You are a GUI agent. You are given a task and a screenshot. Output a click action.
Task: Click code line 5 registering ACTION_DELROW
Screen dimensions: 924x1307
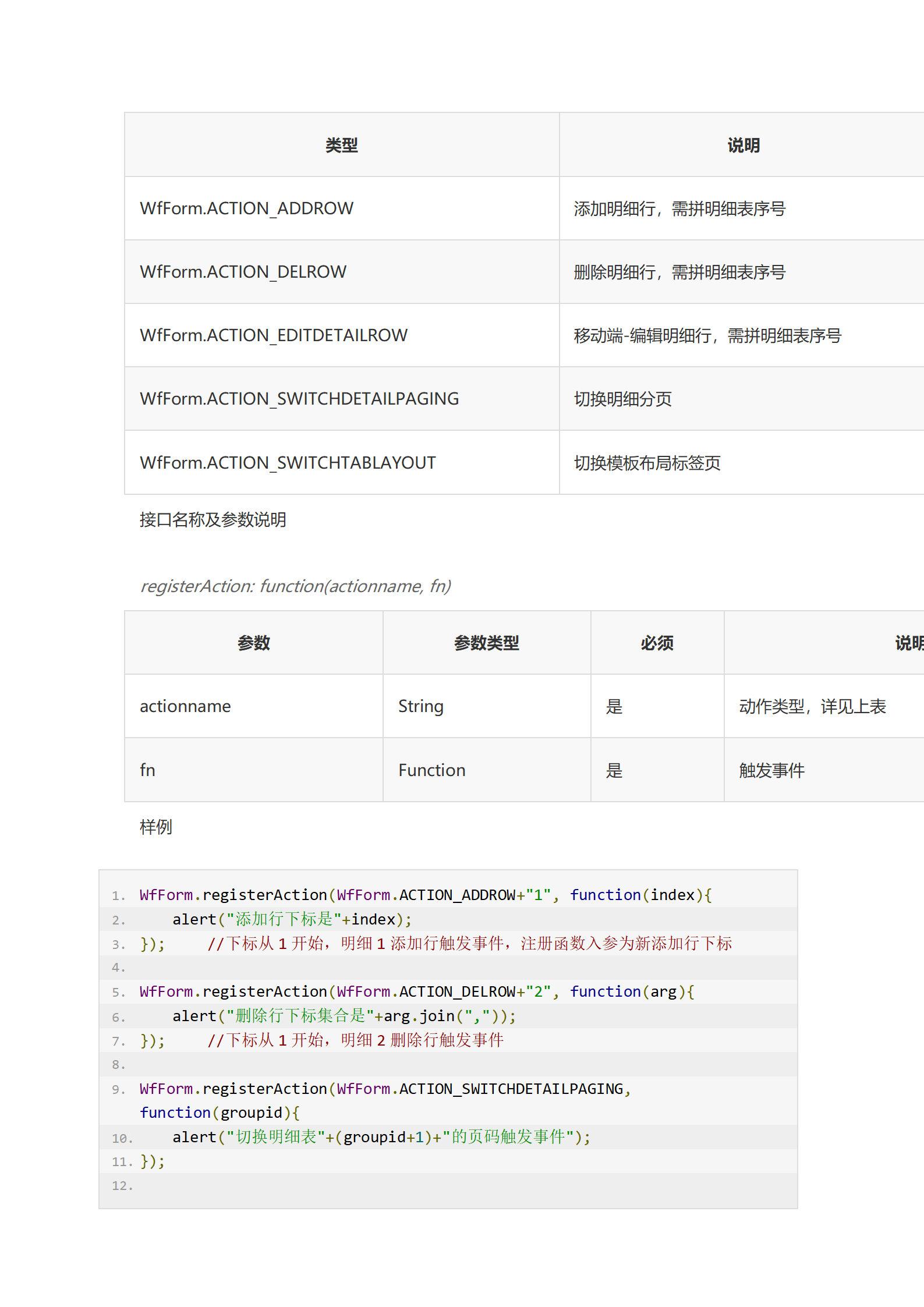pos(416,991)
